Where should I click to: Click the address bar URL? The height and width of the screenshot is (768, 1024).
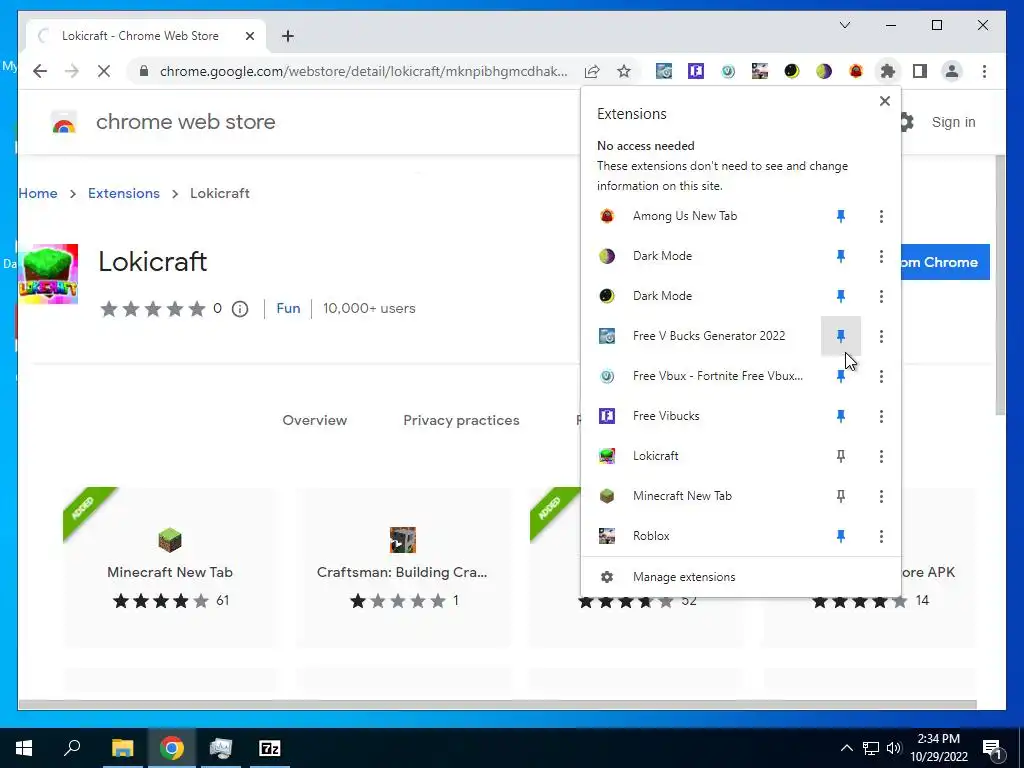(x=363, y=71)
